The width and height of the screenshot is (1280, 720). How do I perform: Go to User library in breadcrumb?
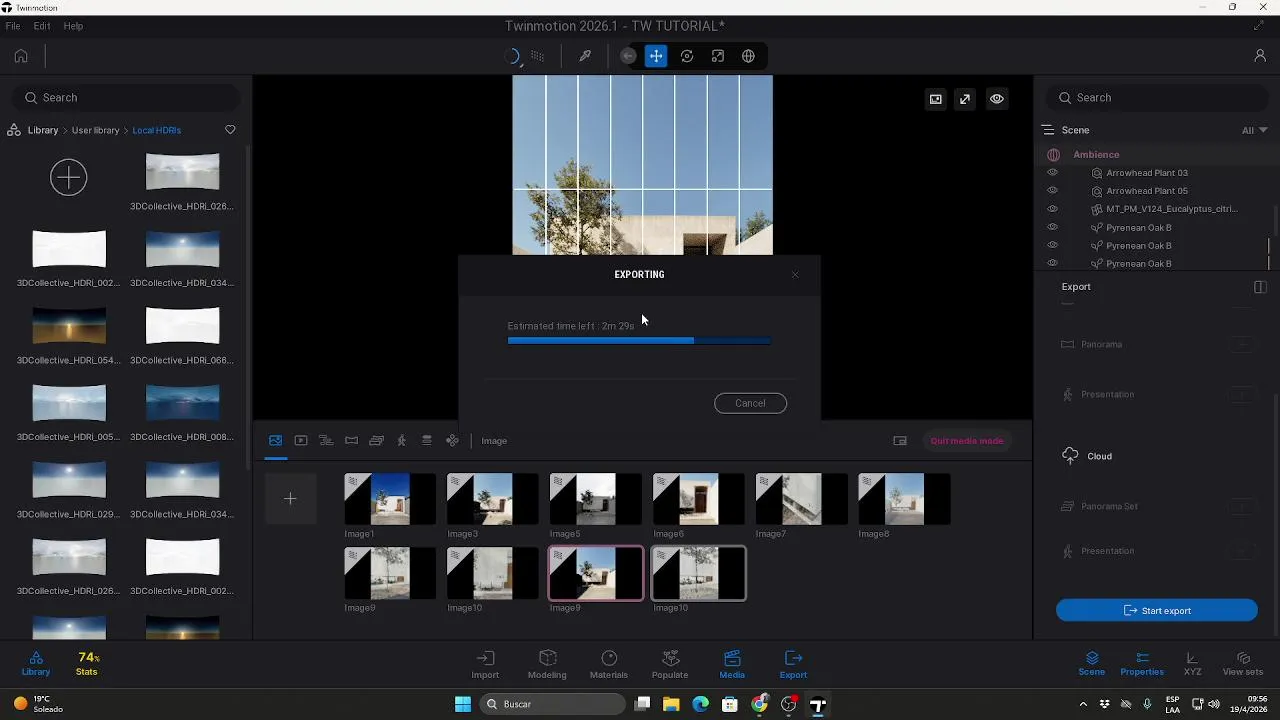(x=95, y=130)
